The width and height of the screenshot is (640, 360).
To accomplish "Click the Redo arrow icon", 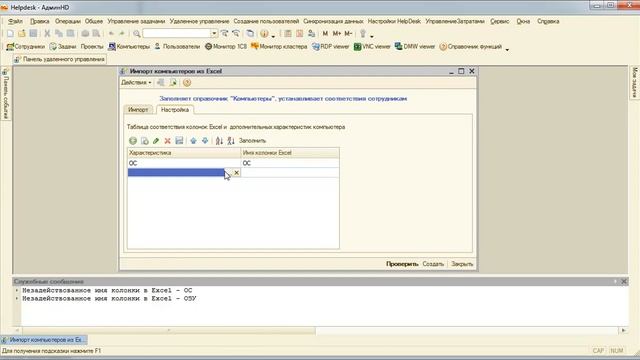I will click(122, 33).
